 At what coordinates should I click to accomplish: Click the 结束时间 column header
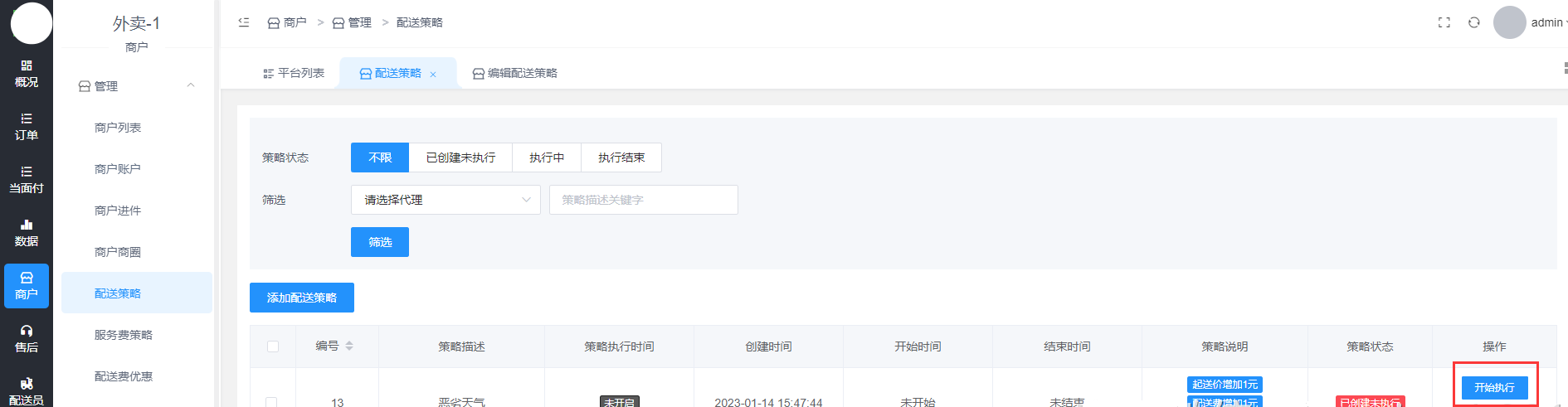point(1067,346)
